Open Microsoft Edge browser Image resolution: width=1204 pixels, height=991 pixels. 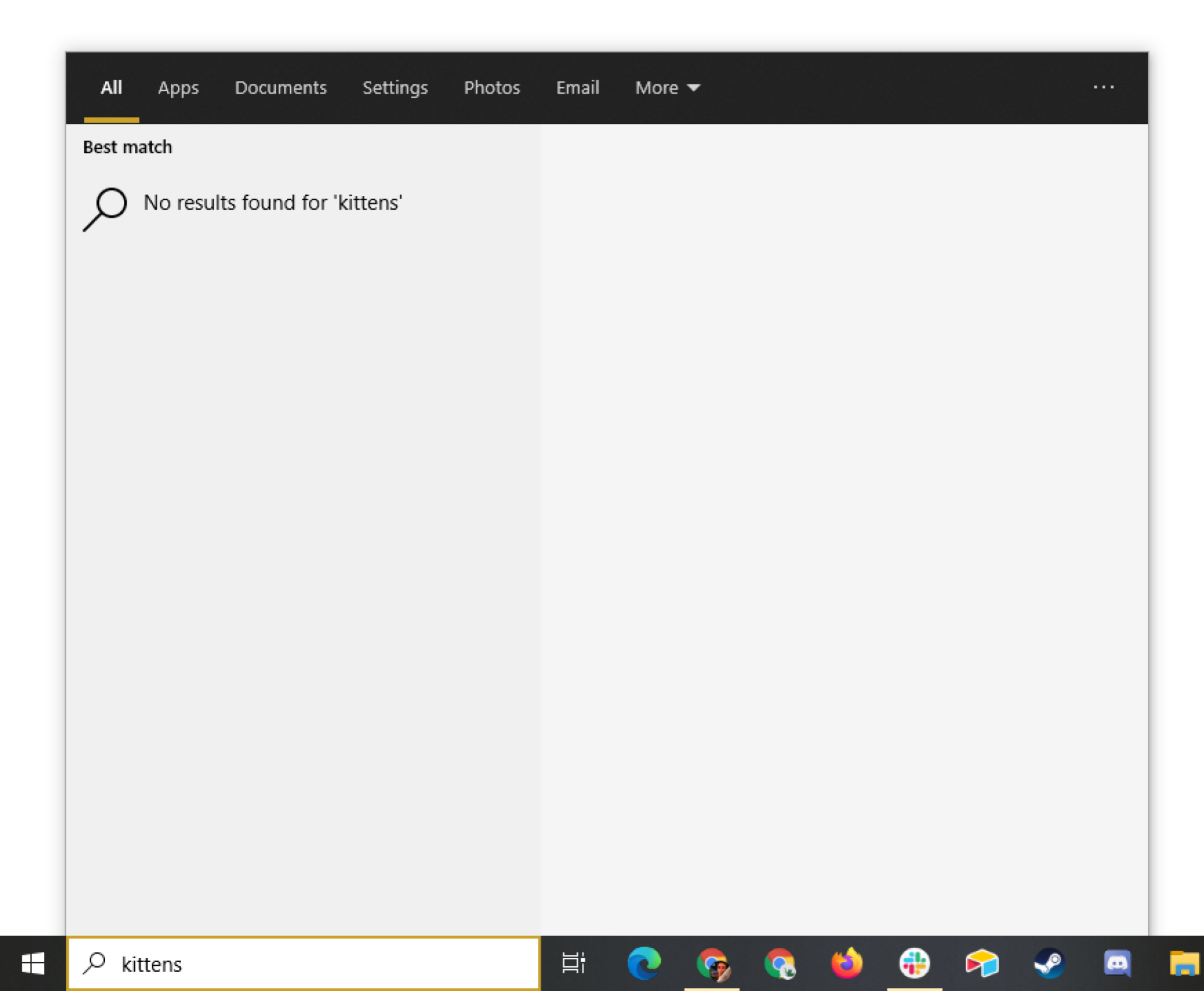point(643,963)
